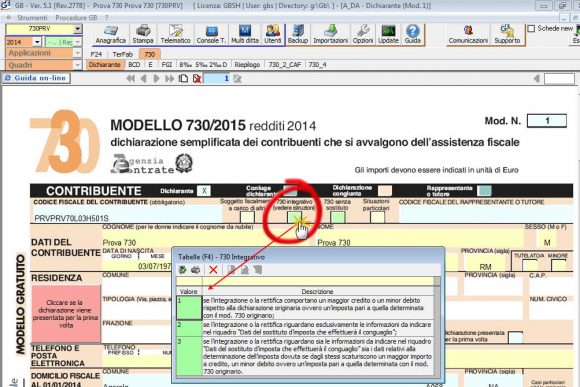Open Opzioni wrench icon
The height and width of the screenshot is (387, 580).
(363, 35)
